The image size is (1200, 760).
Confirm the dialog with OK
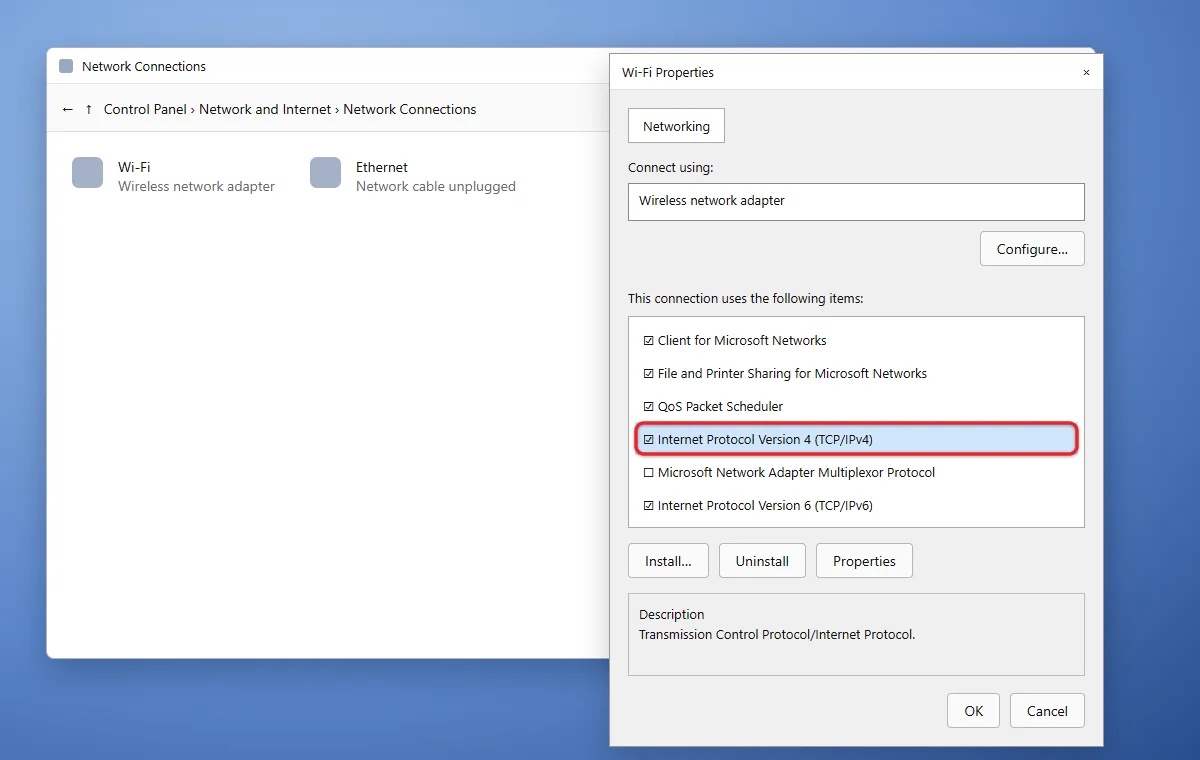click(974, 711)
